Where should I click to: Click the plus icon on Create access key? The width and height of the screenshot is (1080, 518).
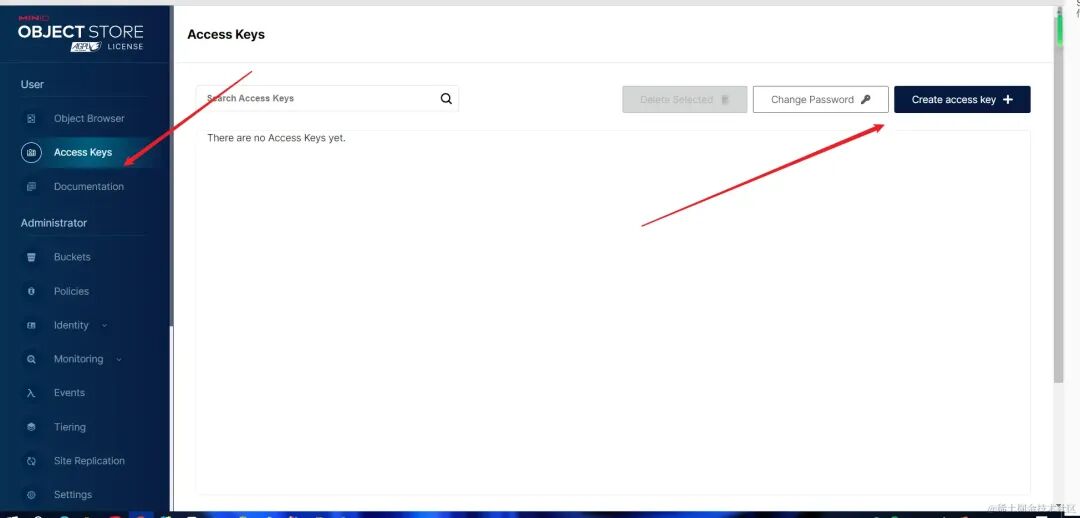(x=1008, y=99)
